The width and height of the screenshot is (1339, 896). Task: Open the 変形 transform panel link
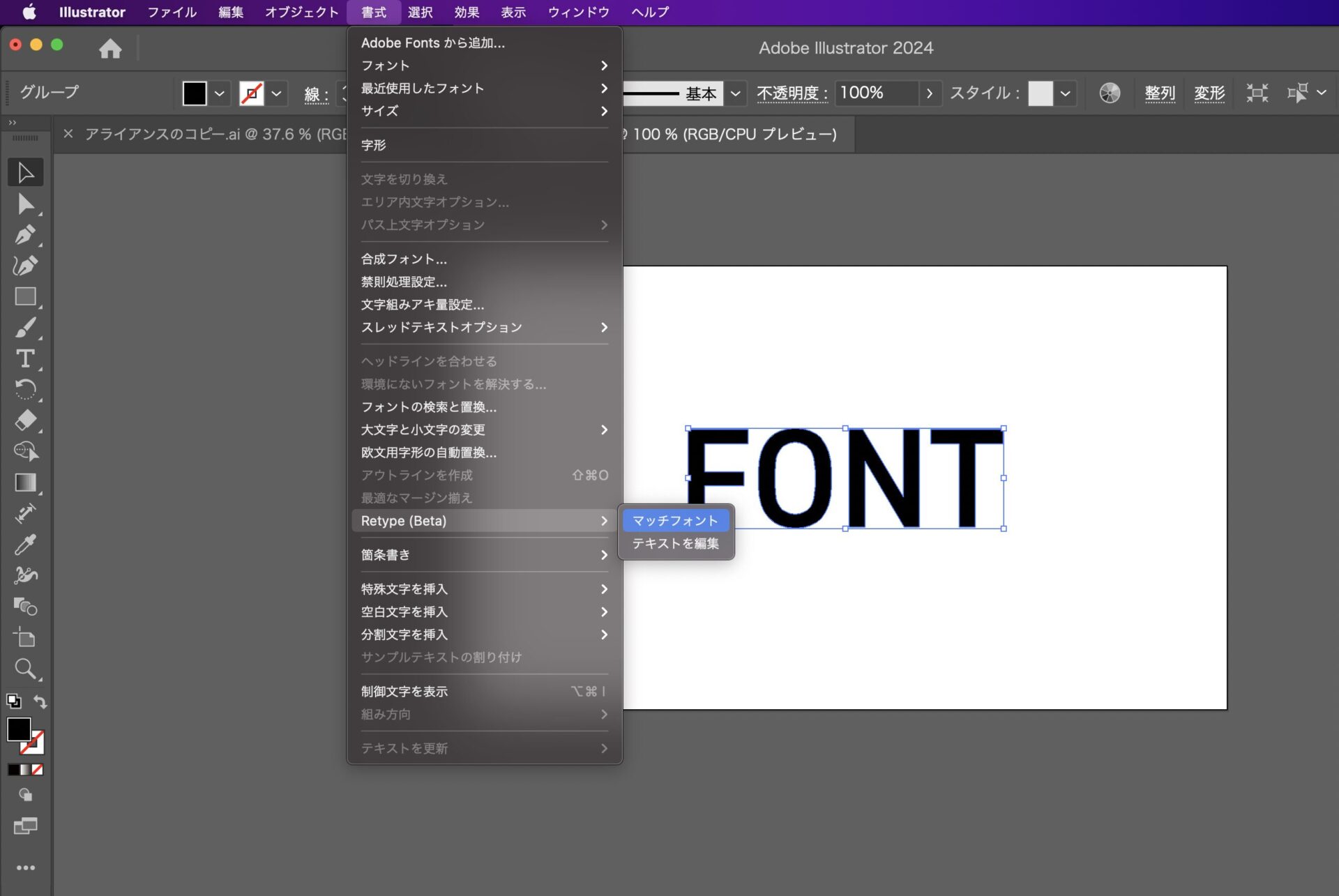point(1209,93)
